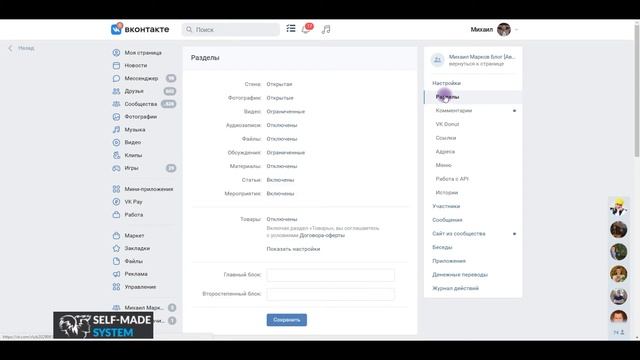The width and height of the screenshot is (640, 360).
Task: Open Денежные переводы menu item
Action: pos(460,275)
